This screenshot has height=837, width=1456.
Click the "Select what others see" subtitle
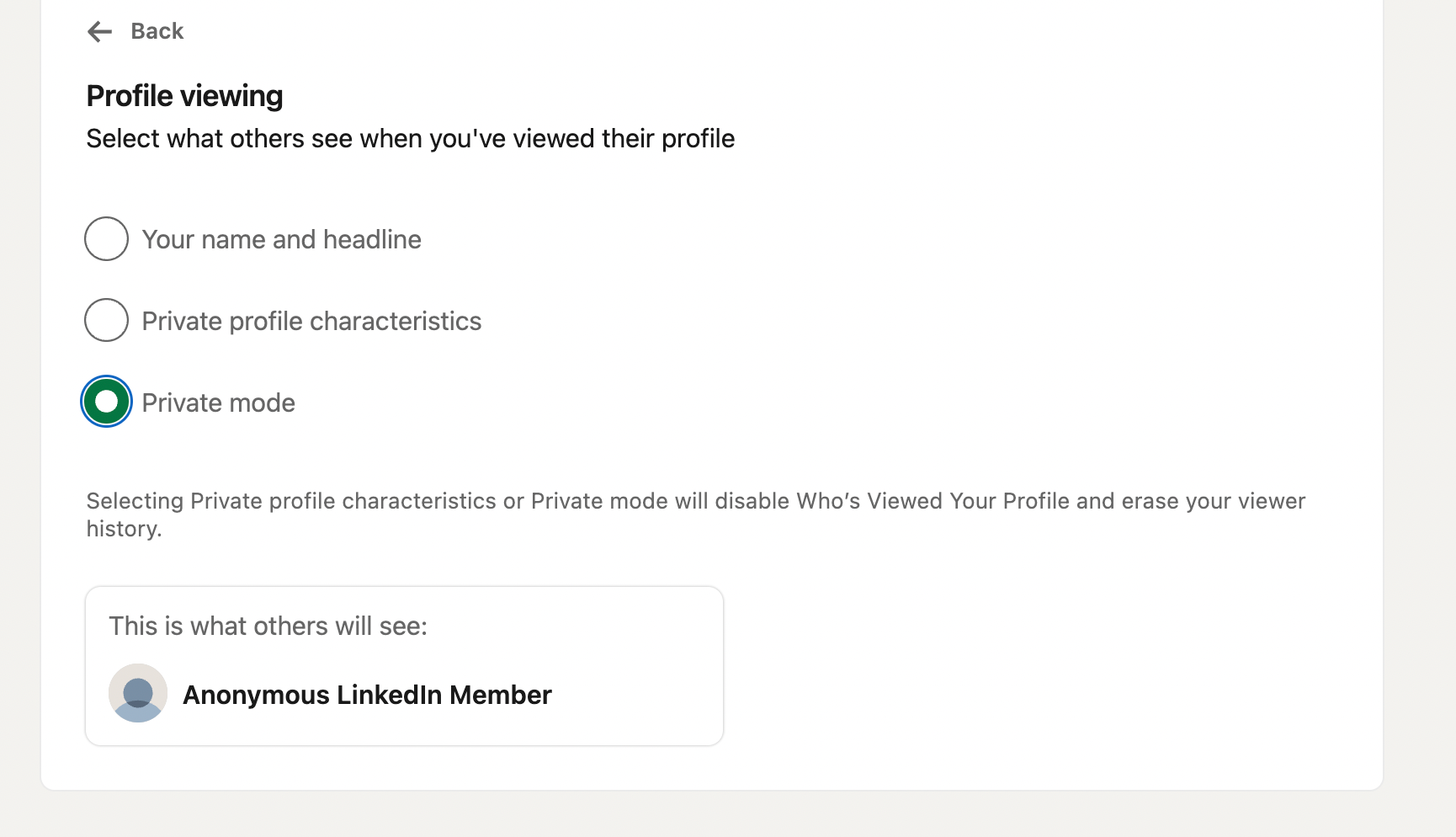click(x=410, y=139)
